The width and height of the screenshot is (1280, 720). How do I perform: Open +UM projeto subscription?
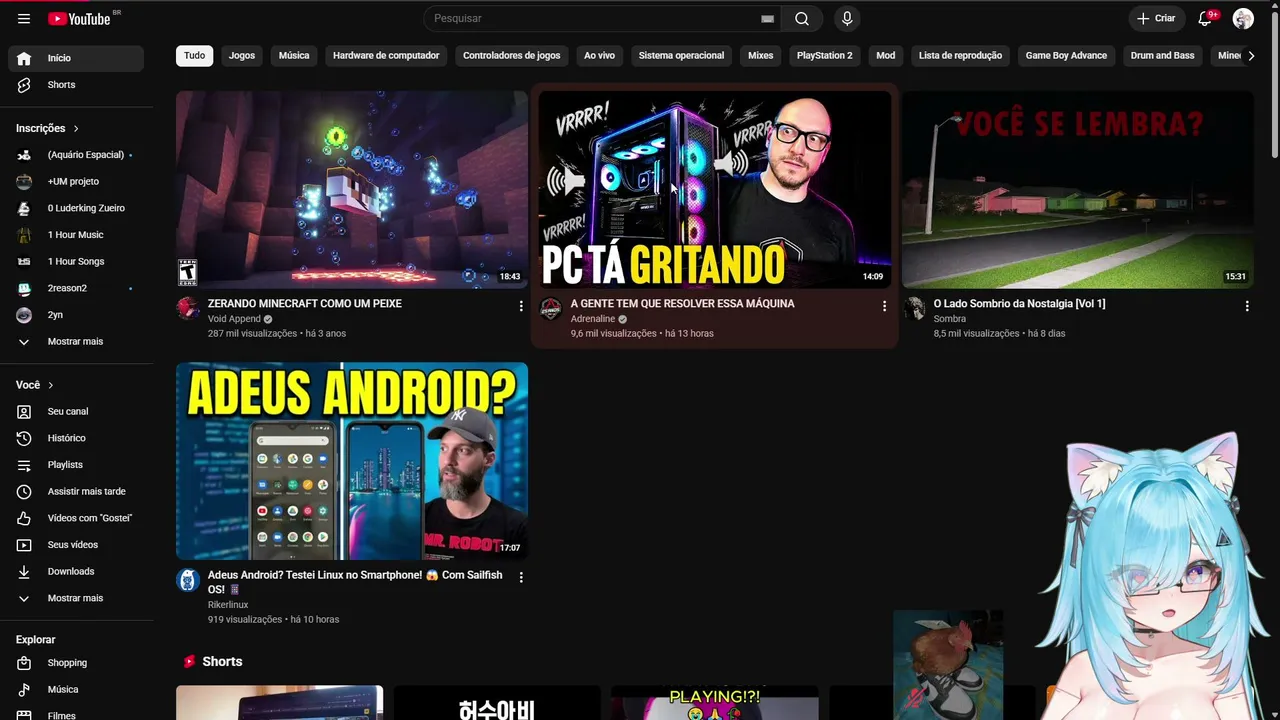click(x=76, y=182)
